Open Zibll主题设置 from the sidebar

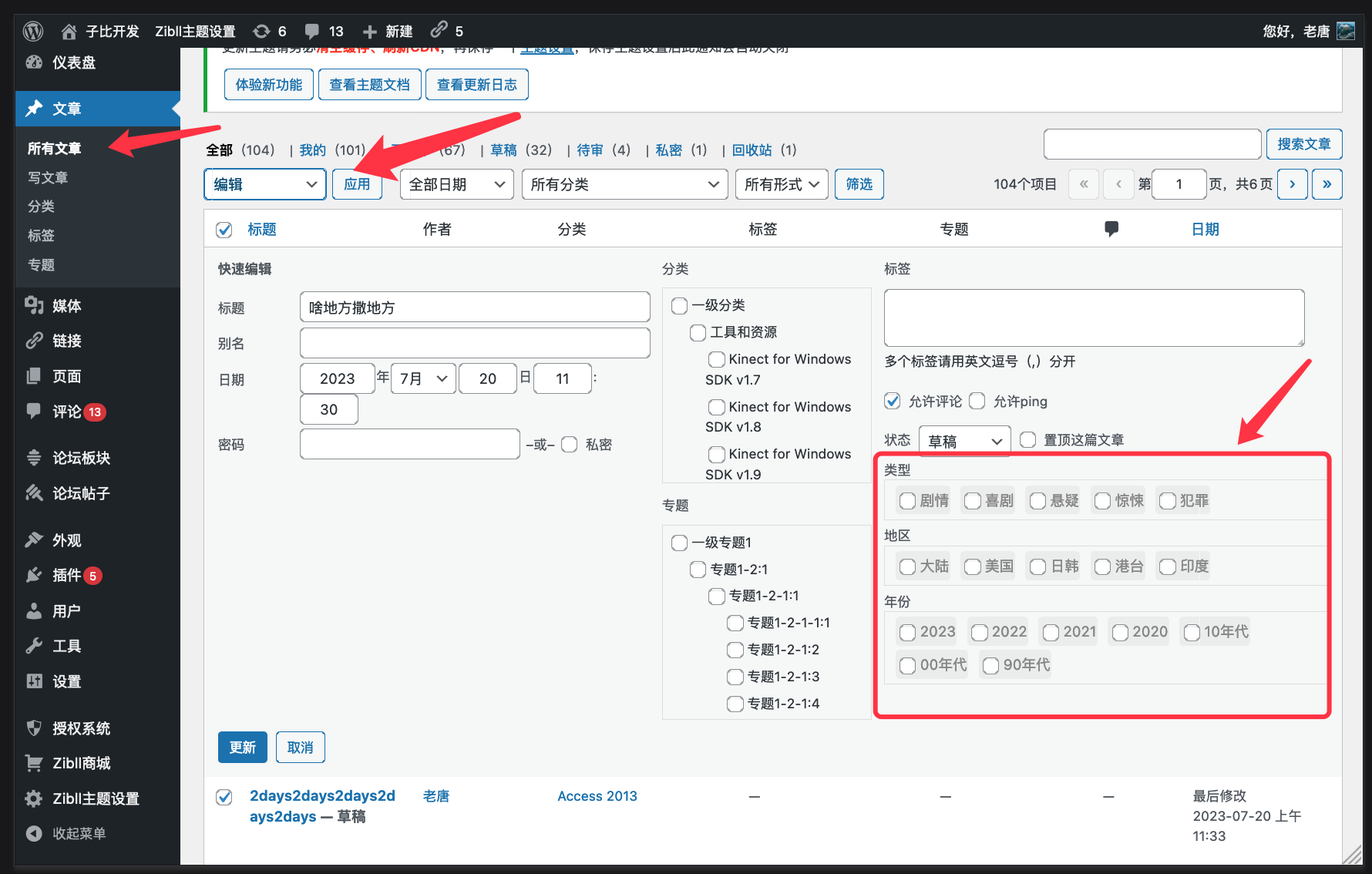point(95,798)
